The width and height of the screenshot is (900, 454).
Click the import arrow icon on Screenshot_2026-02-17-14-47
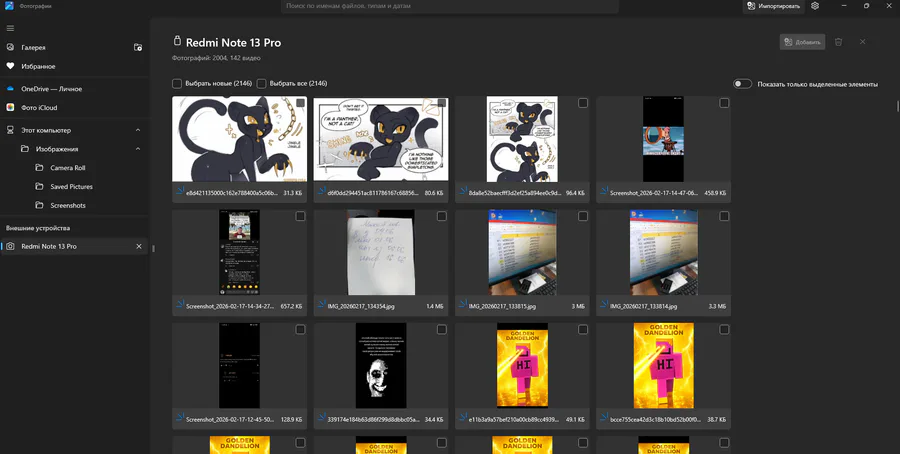(604, 192)
